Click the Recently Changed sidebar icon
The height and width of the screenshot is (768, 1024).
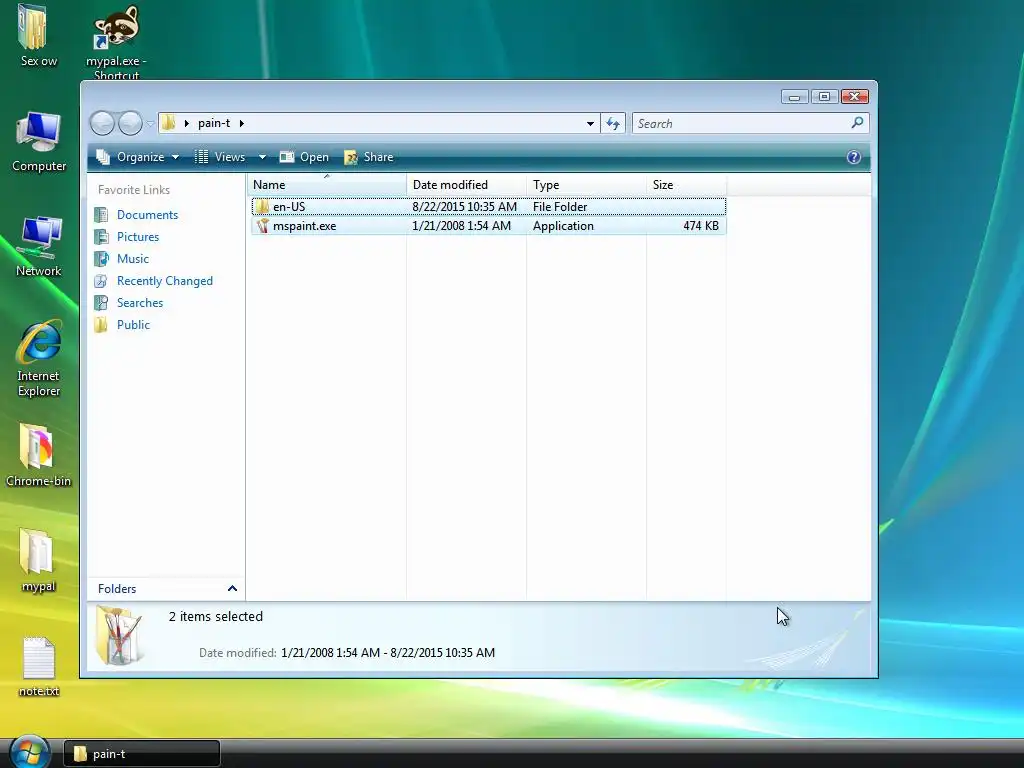[101, 281]
